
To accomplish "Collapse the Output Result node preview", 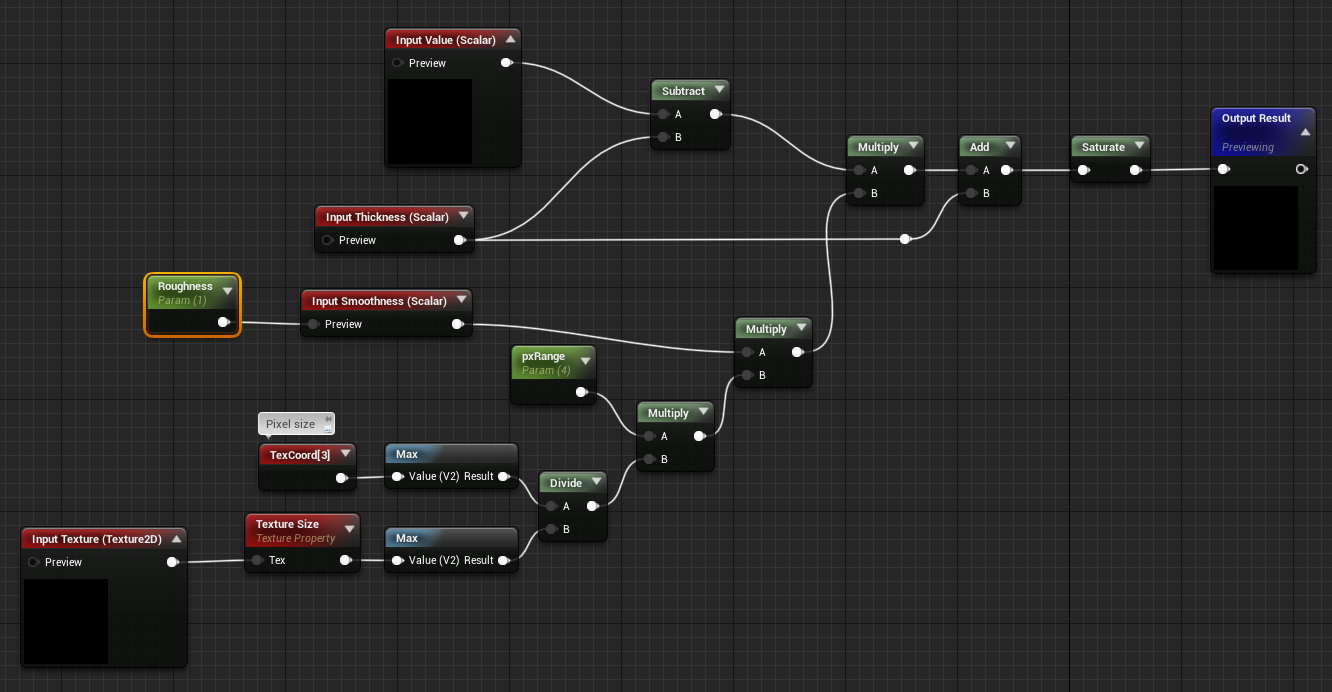I will [x=1305, y=132].
